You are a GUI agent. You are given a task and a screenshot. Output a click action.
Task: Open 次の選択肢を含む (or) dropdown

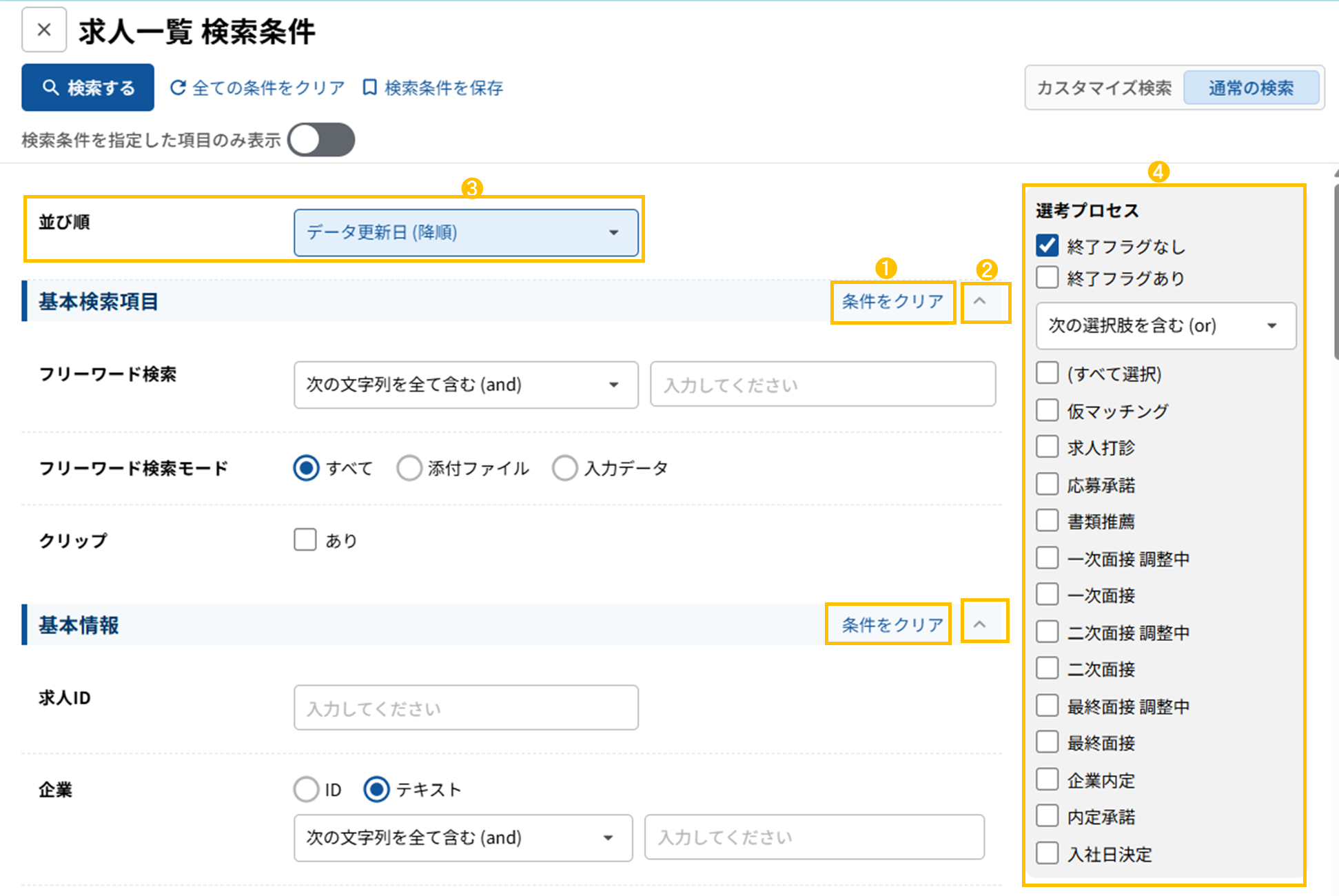click(x=1165, y=325)
